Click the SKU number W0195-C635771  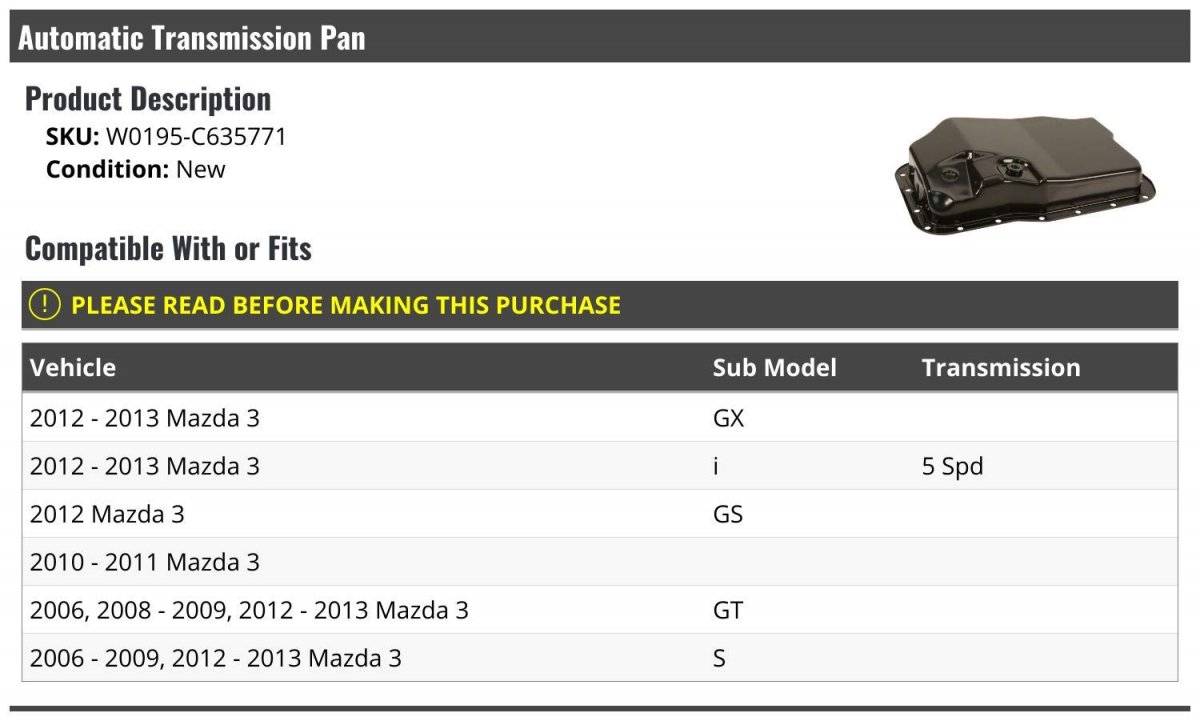(x=196, y=137)
